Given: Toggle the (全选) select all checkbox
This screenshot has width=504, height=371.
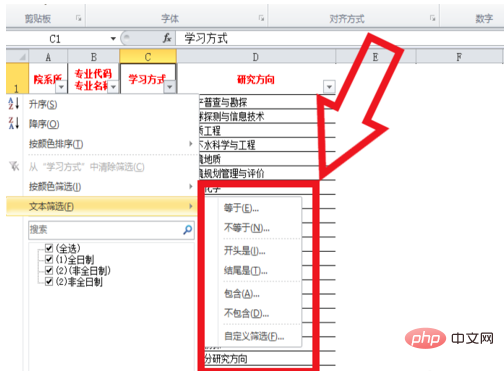Looking at the screenshot, I should click(x=49, y=248).
